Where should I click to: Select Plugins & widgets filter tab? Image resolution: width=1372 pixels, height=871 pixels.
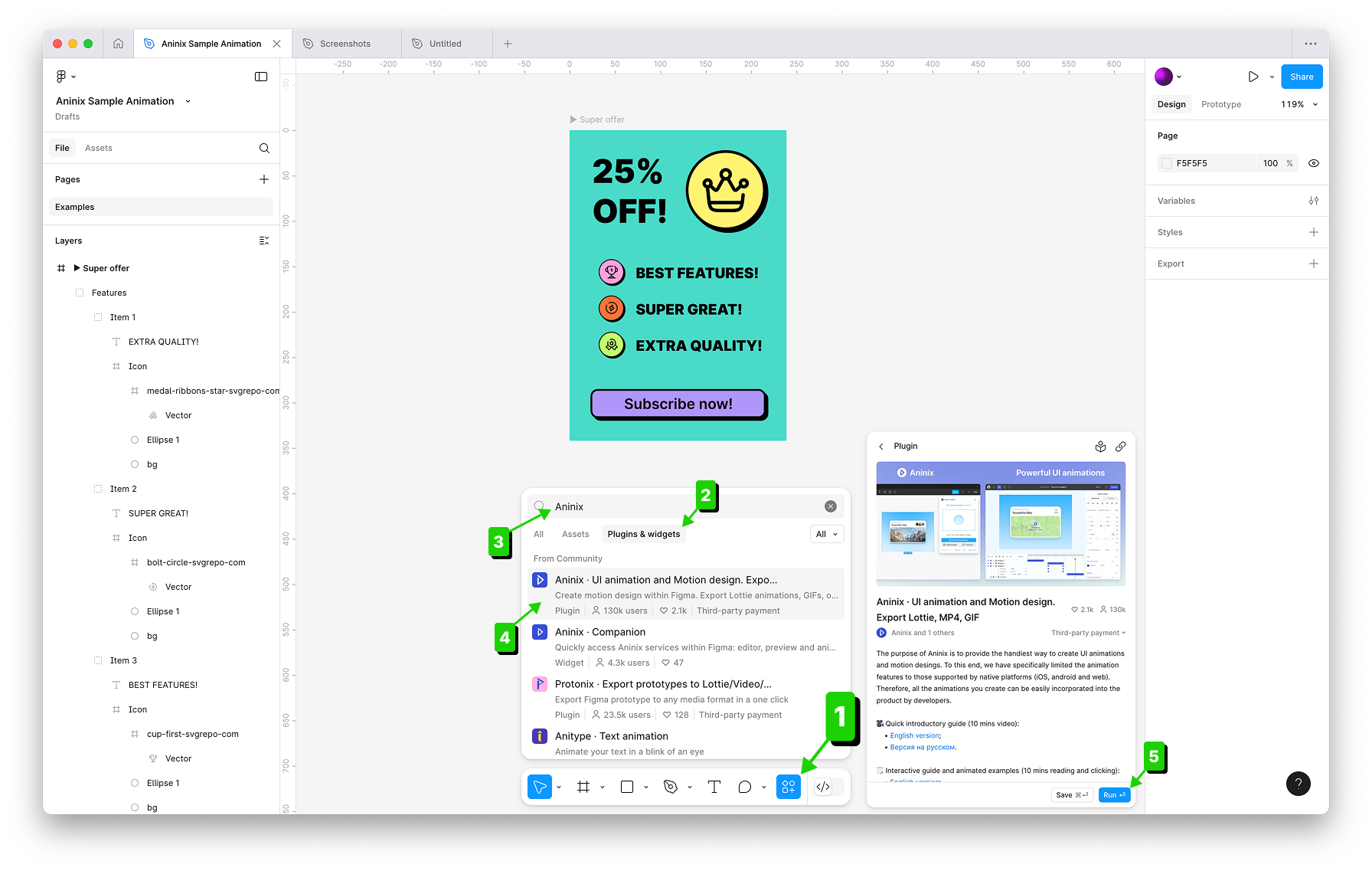[x=644, y=534]
